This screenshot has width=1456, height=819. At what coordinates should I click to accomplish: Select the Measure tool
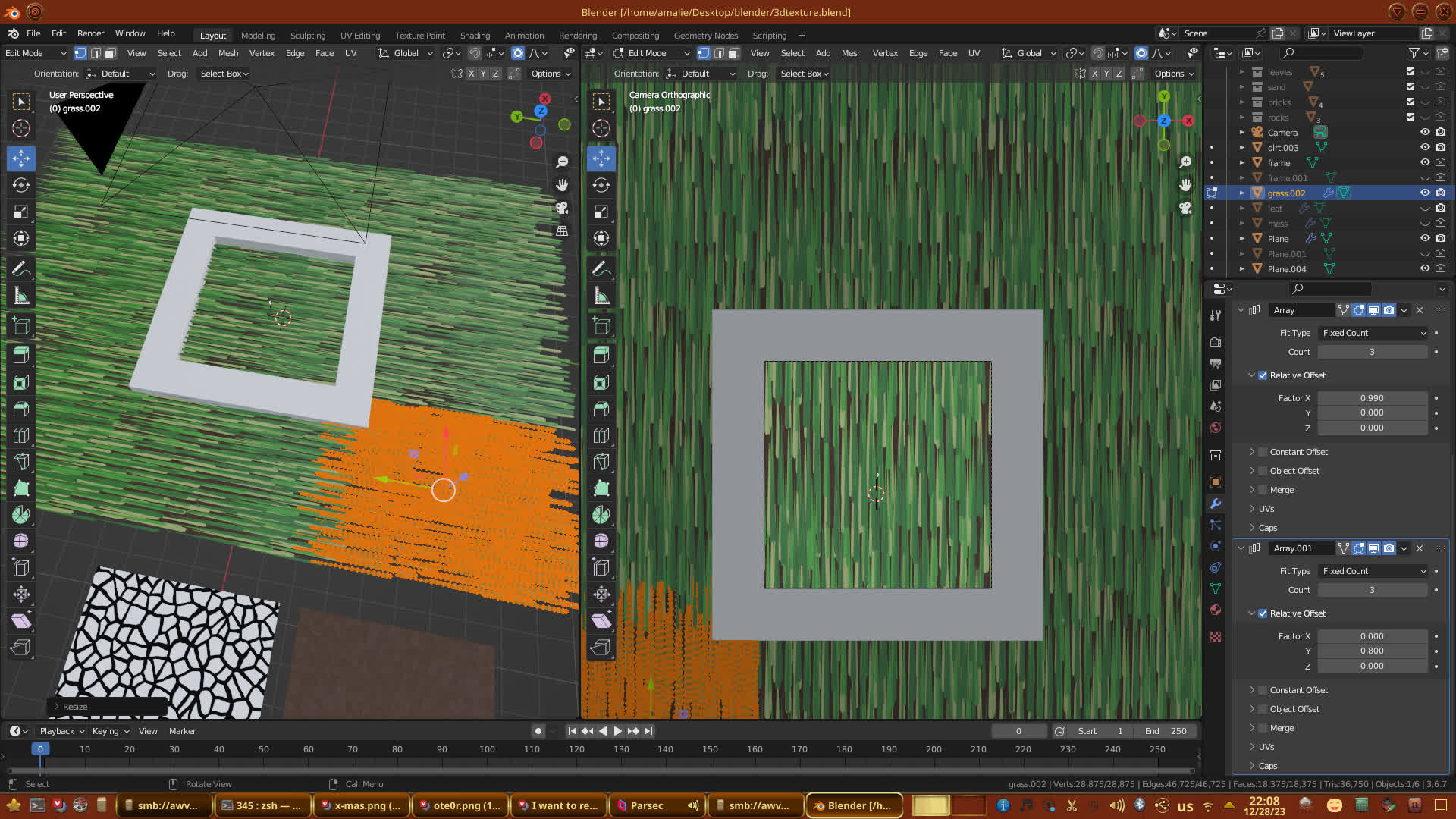click(x=21, y=296)
